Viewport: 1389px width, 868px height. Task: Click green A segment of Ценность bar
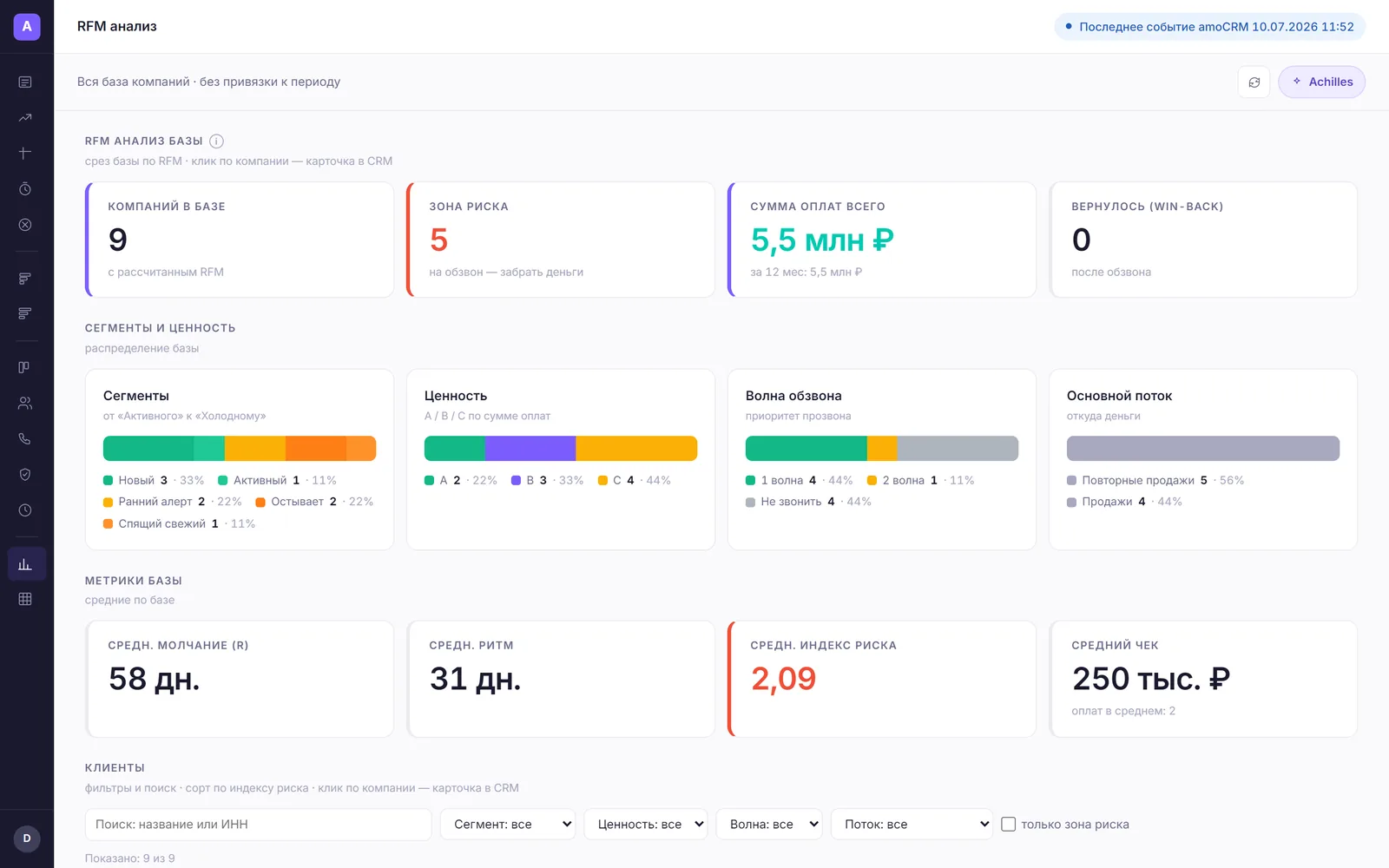(x=455, y=448)
